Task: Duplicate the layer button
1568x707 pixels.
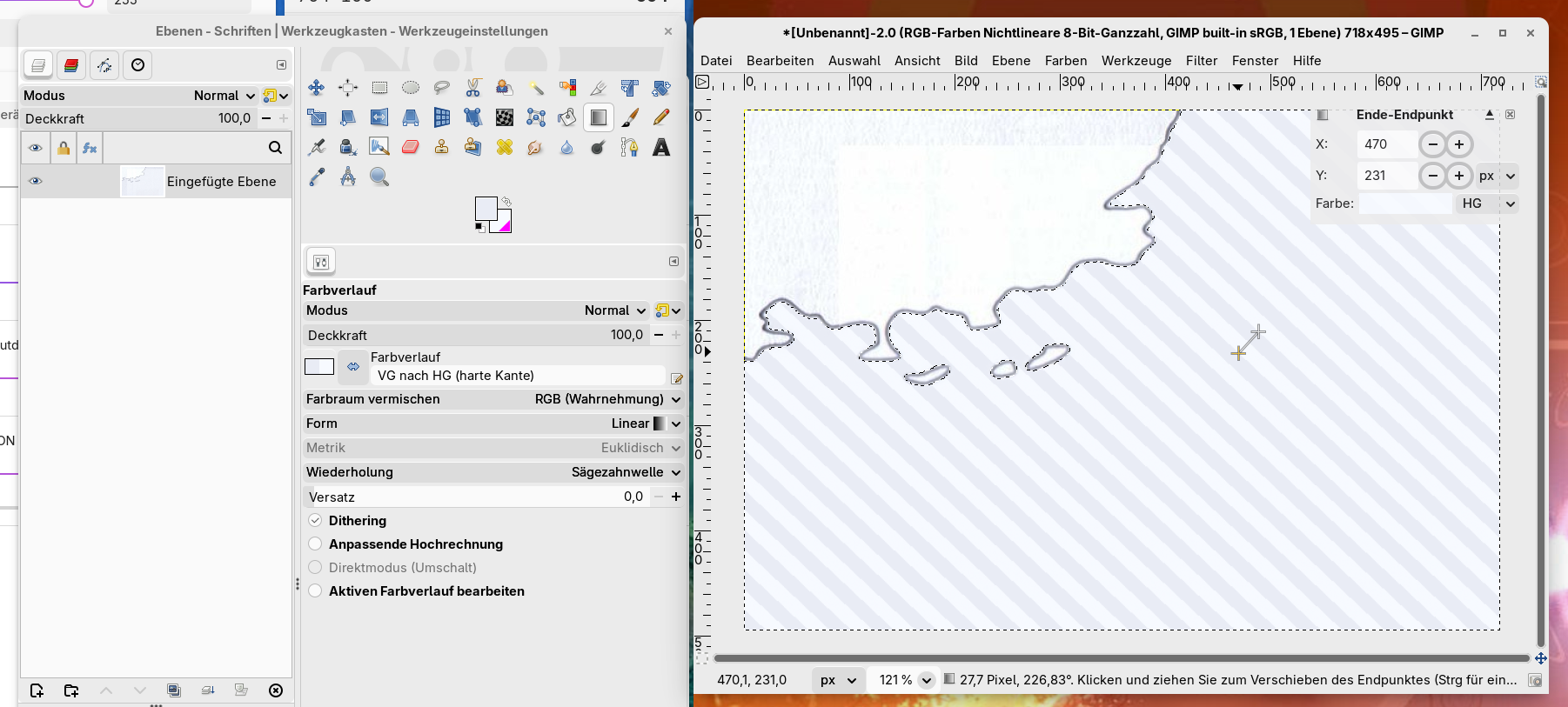Action: tap(174, 690)
